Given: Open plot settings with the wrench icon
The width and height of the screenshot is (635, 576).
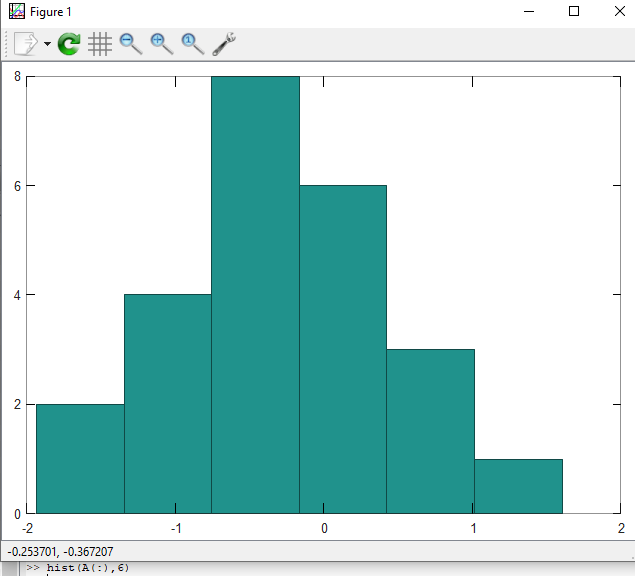Looking at the screenshot, I should [x=224, y=43].
